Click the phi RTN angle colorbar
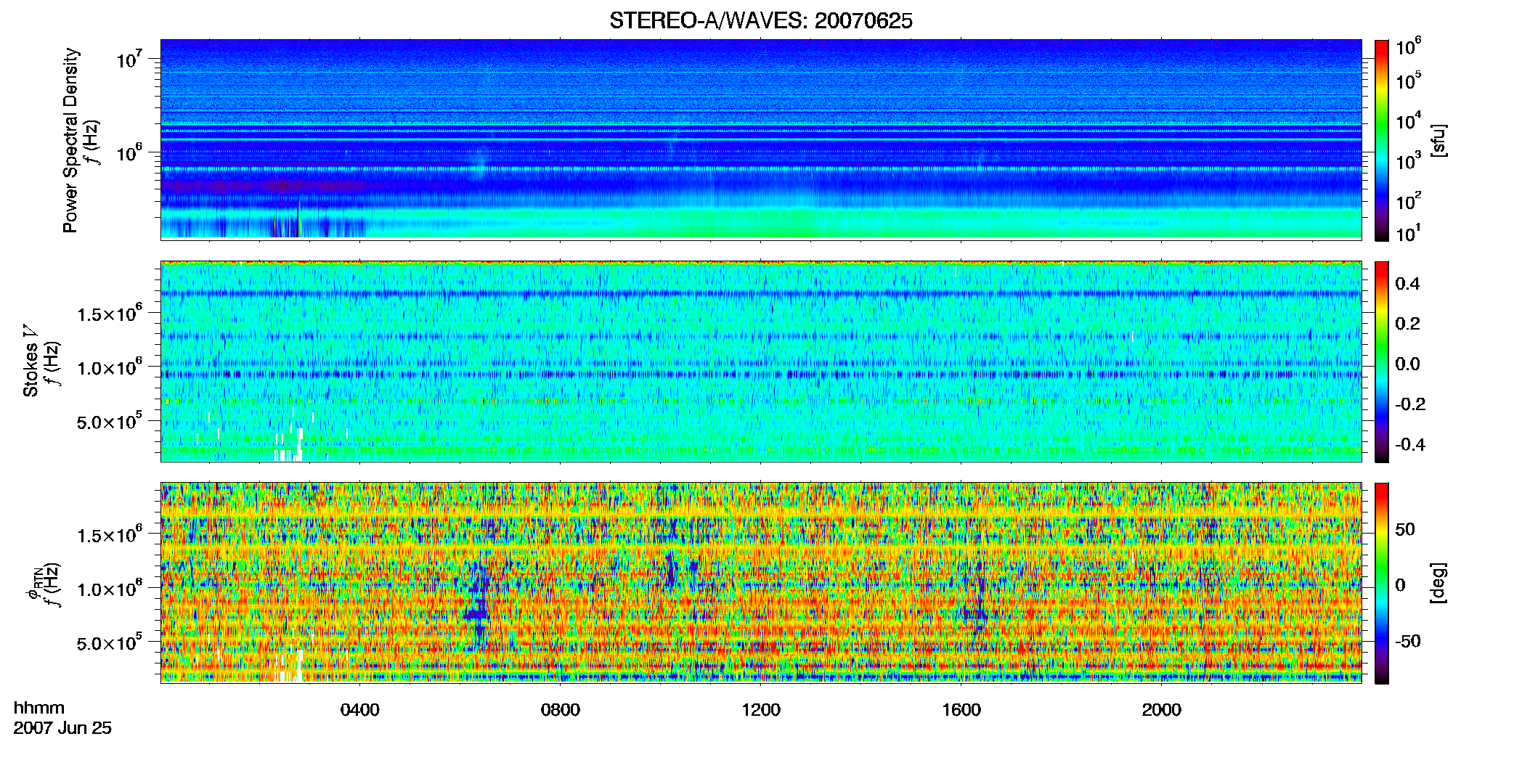 [1382, 583]
